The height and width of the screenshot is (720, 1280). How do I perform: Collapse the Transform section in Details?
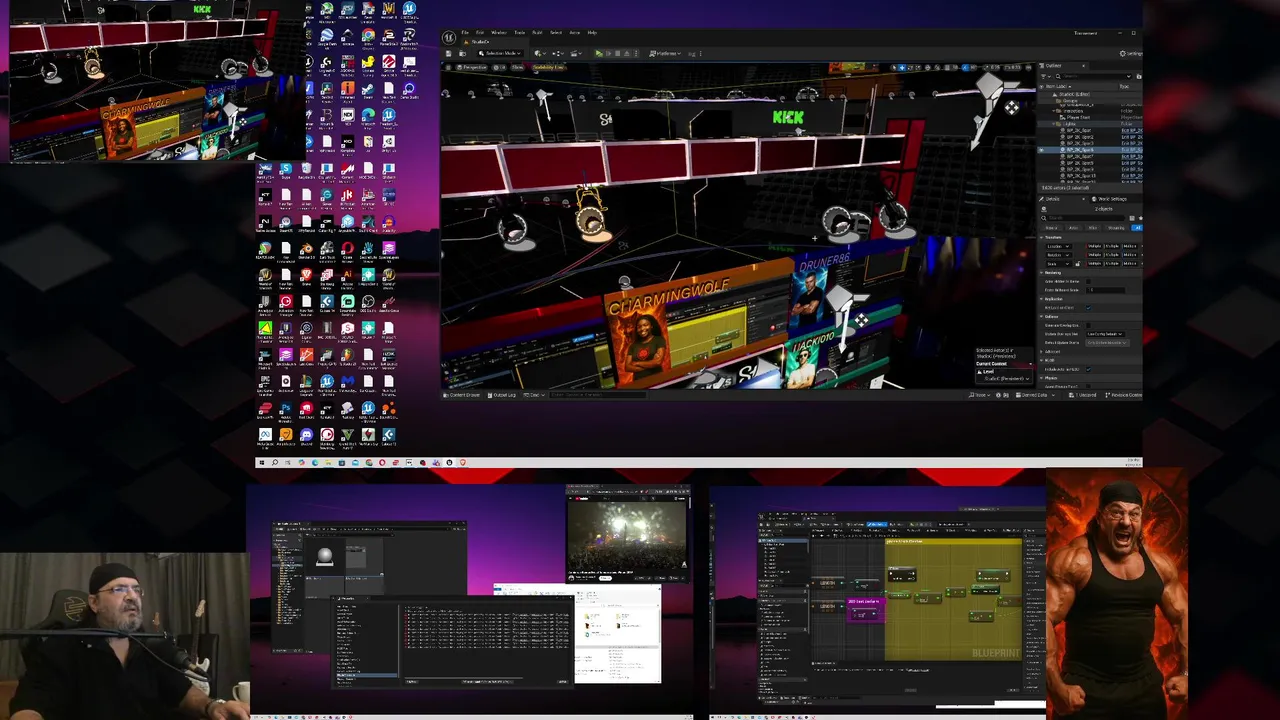[1042, 237]
